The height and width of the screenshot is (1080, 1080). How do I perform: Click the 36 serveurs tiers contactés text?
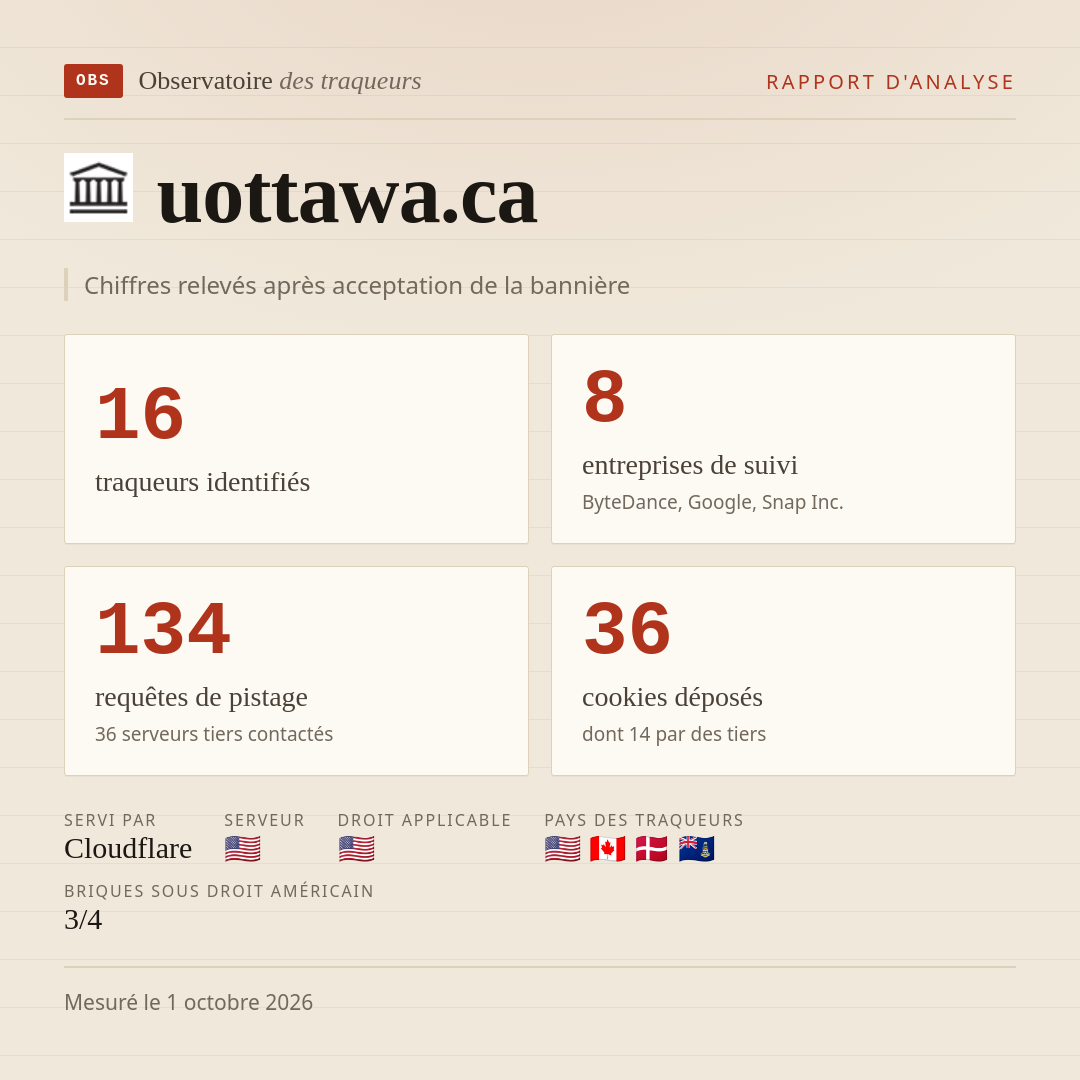pyautogui.click(x=214, y=734)
